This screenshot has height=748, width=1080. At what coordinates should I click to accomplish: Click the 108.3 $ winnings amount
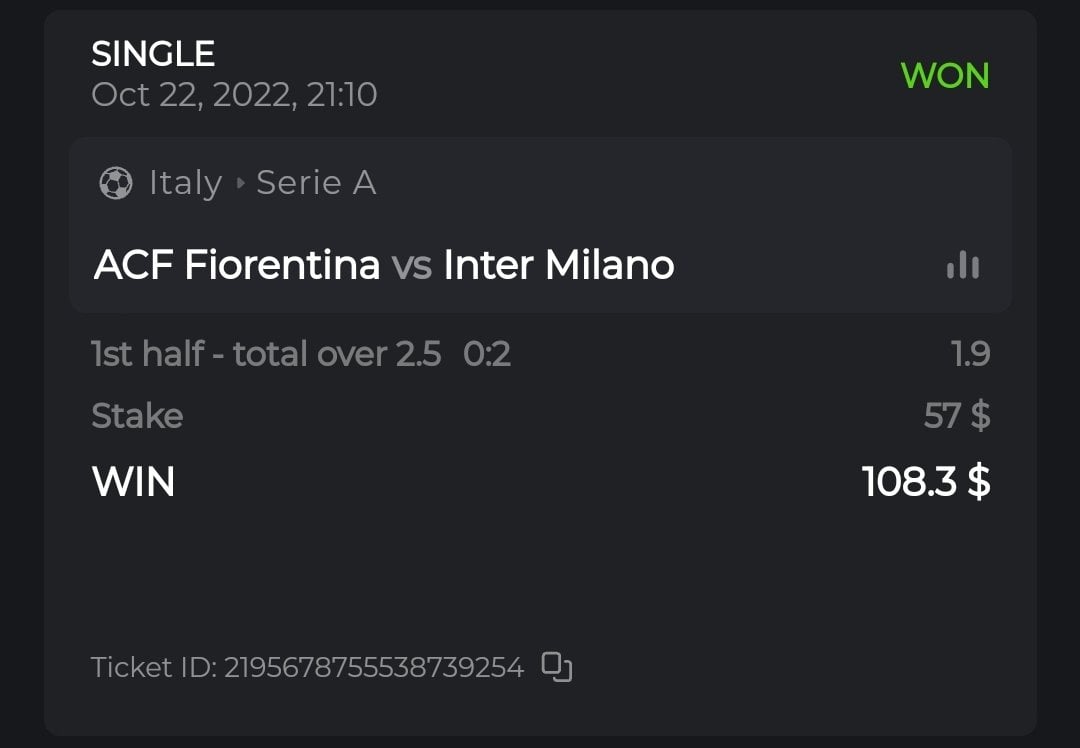click(x=926, y=482)
